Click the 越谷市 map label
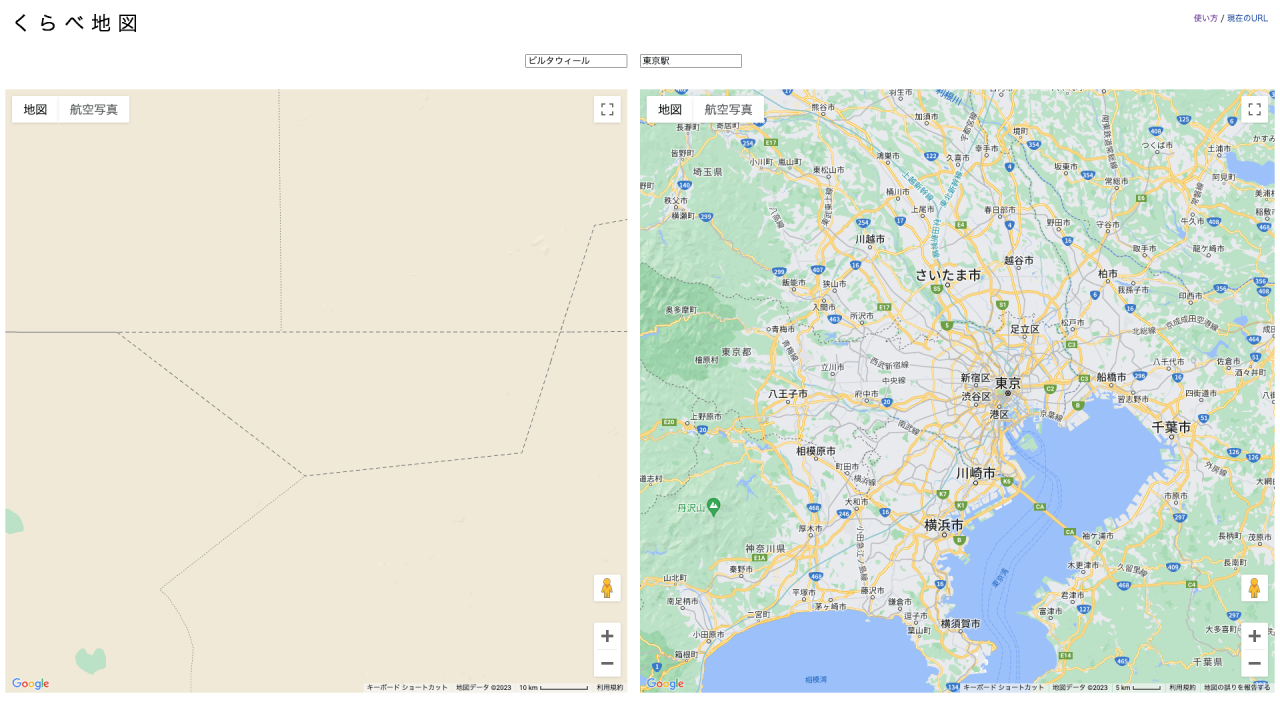Viewport: 1280px width, 720px height. point(1019,260)
